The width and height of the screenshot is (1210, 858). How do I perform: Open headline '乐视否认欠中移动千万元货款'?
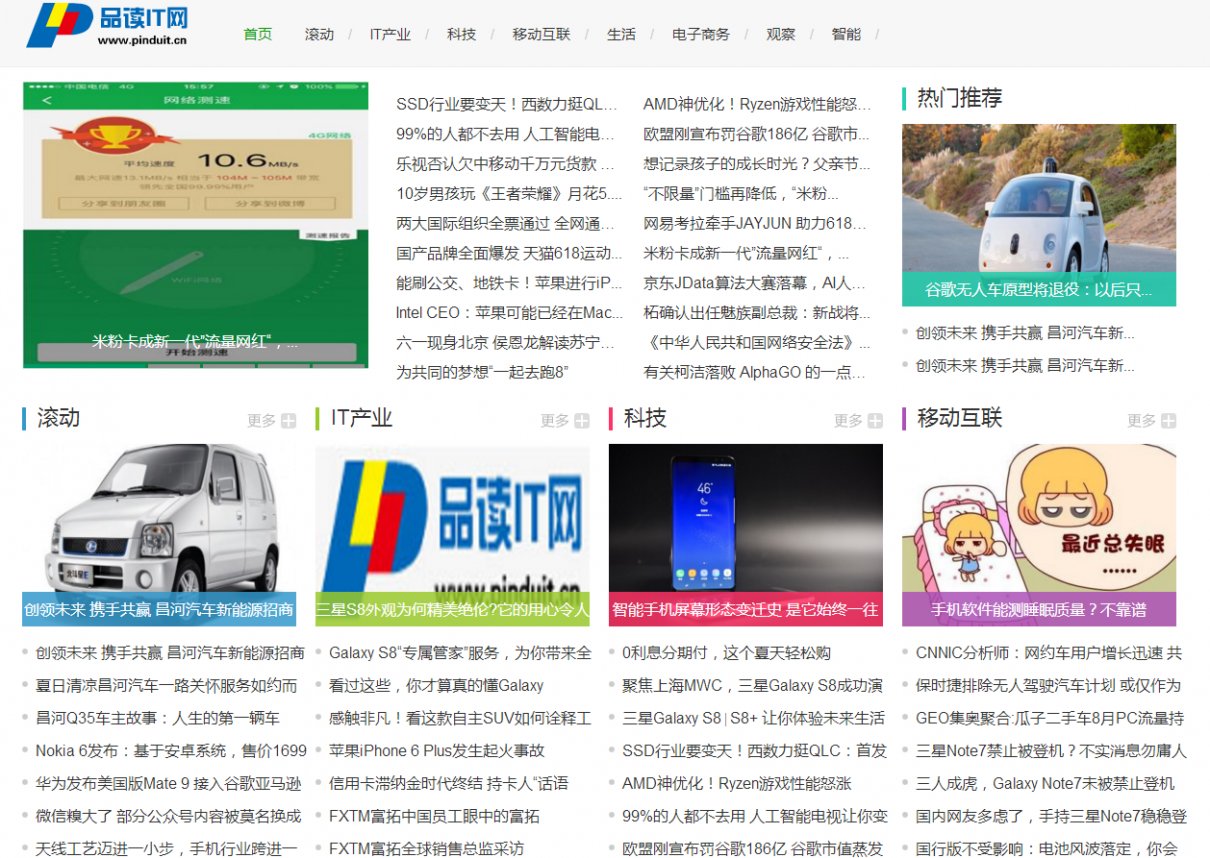pos(505,163)
